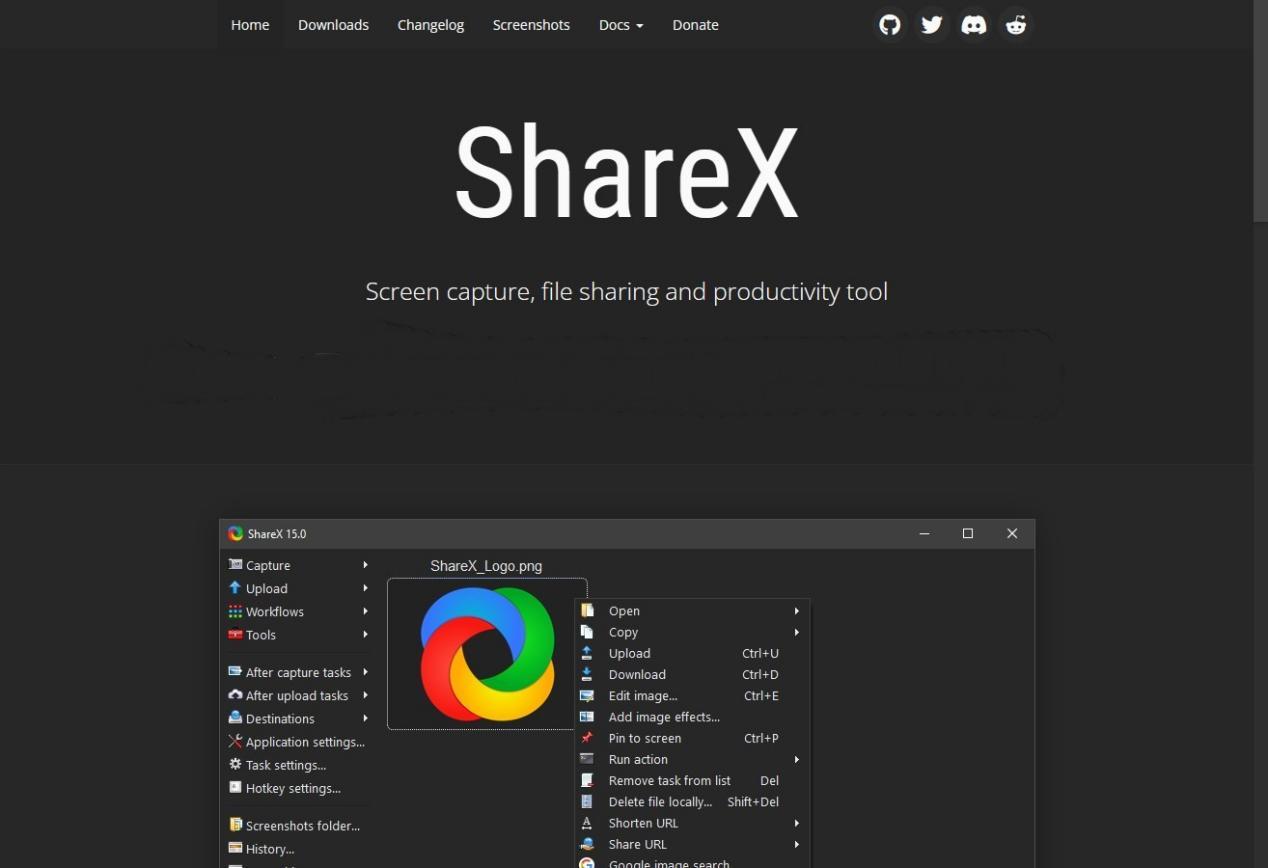Viewport: 1268px width, 868px height.
Task: Open the Screenshots navigation item
Action: pos(531,25)
